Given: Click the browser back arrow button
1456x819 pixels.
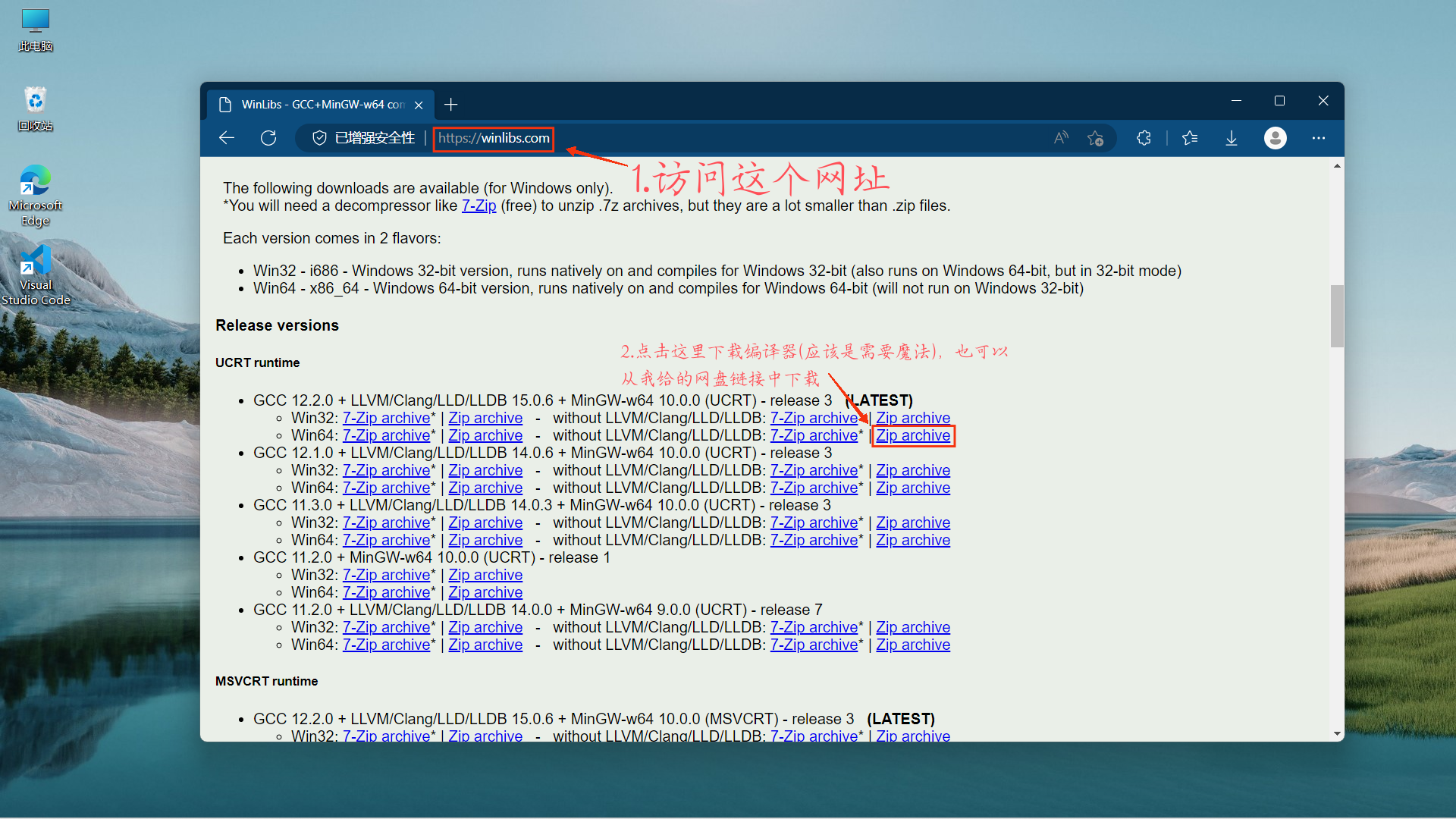Looking at the screenshot, I should tap(227, 138).
